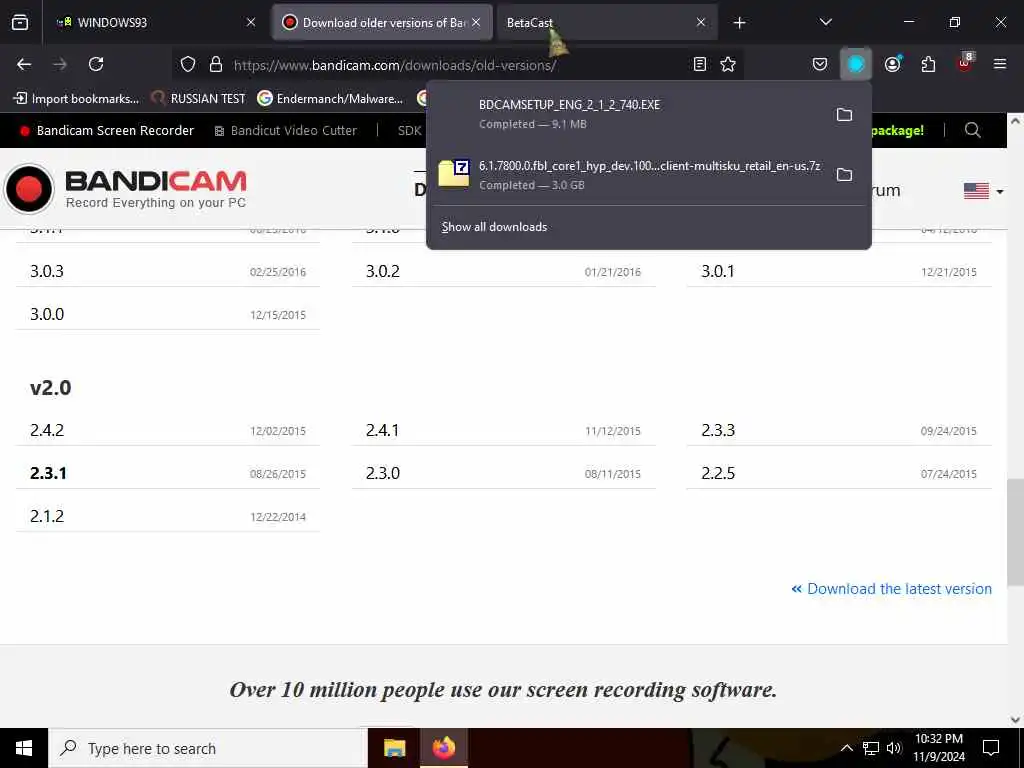The image size is (1024, 768).
Task: Click scrollbar down arrow
Action: tap(1015, 719)
